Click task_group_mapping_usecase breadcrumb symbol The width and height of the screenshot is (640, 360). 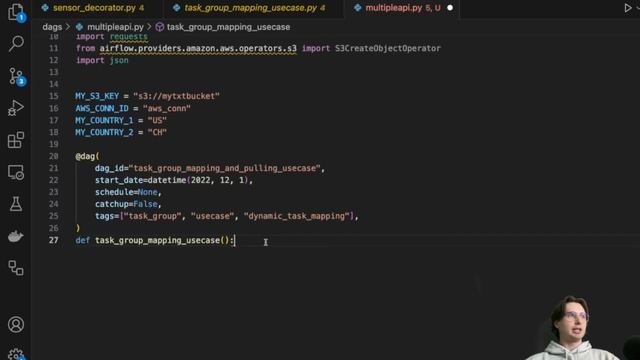click(228, 27)
